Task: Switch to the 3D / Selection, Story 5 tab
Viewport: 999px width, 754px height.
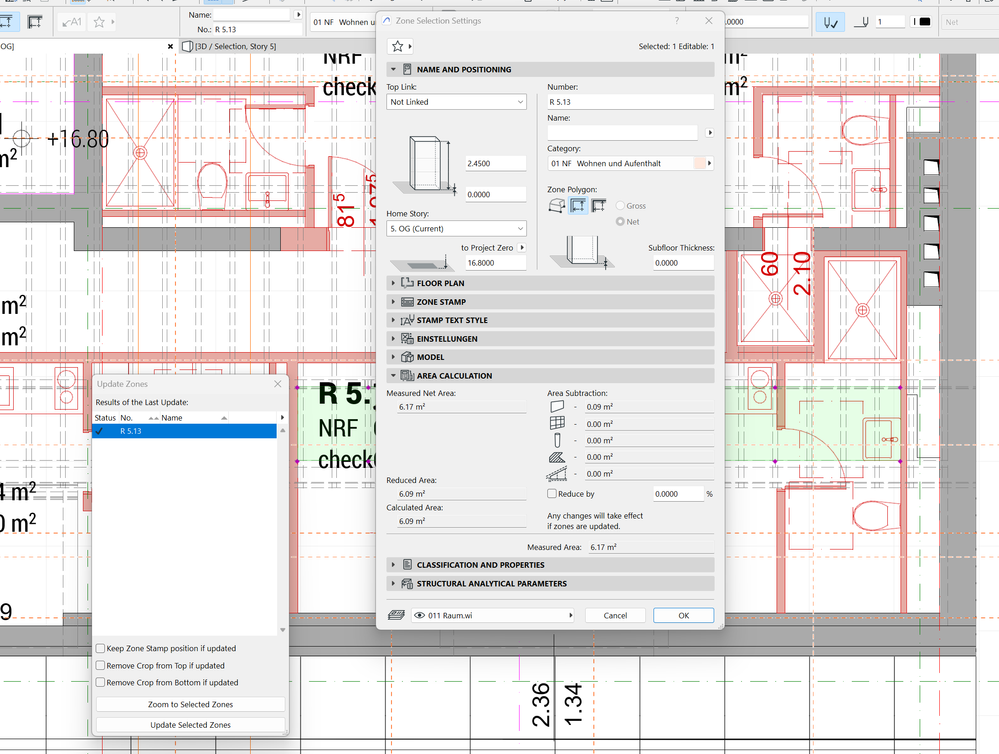Action: pyautogui.click(x=235, y=46)
